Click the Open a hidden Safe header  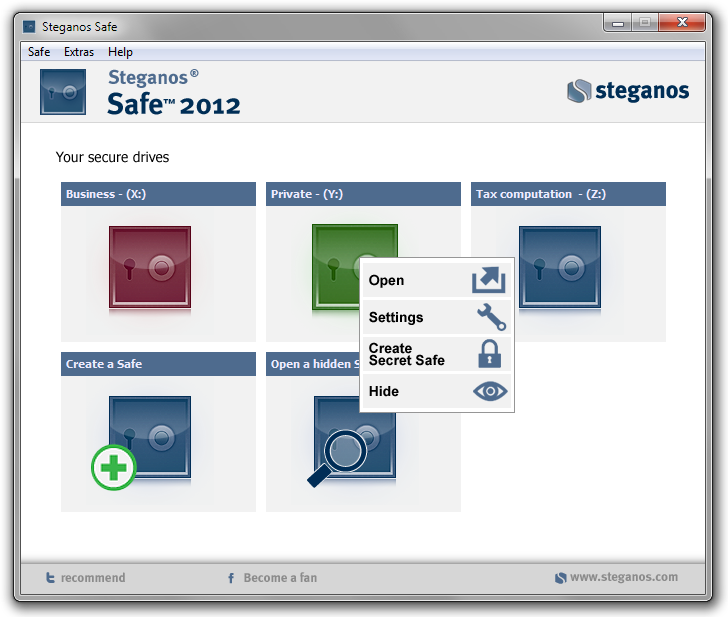[313, 364]
